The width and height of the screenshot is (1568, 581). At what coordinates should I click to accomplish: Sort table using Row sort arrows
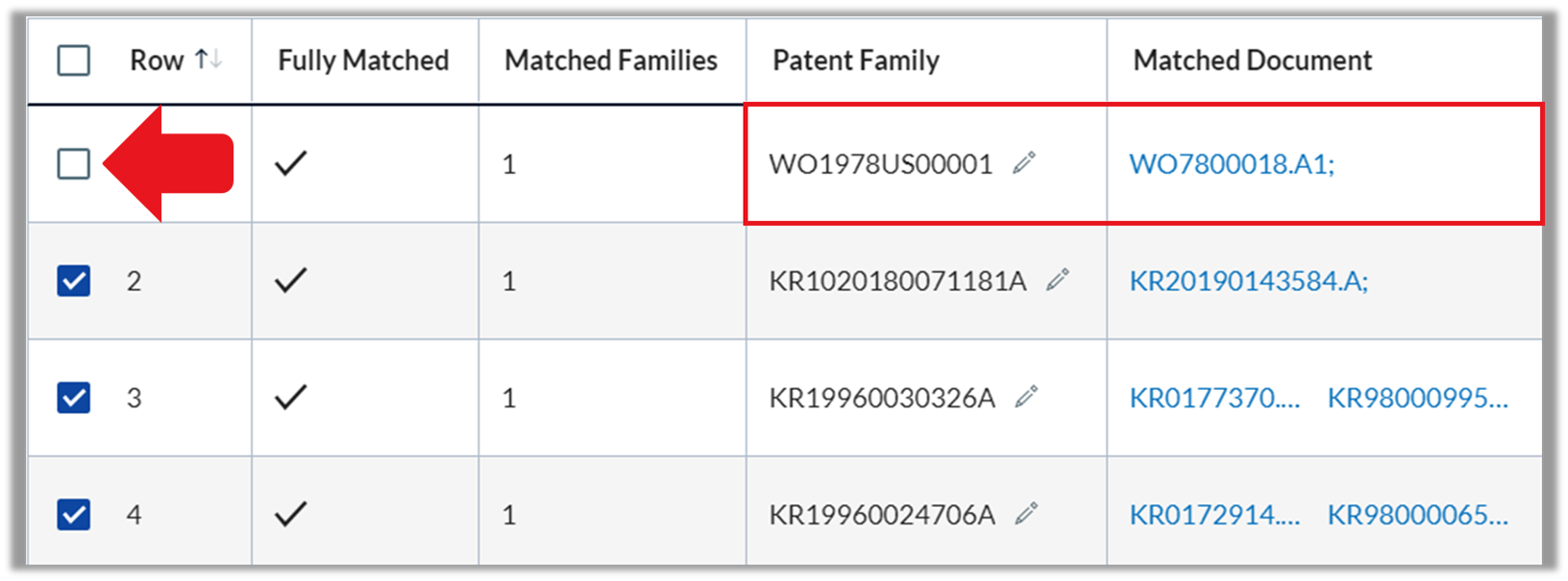pos(208,60)
